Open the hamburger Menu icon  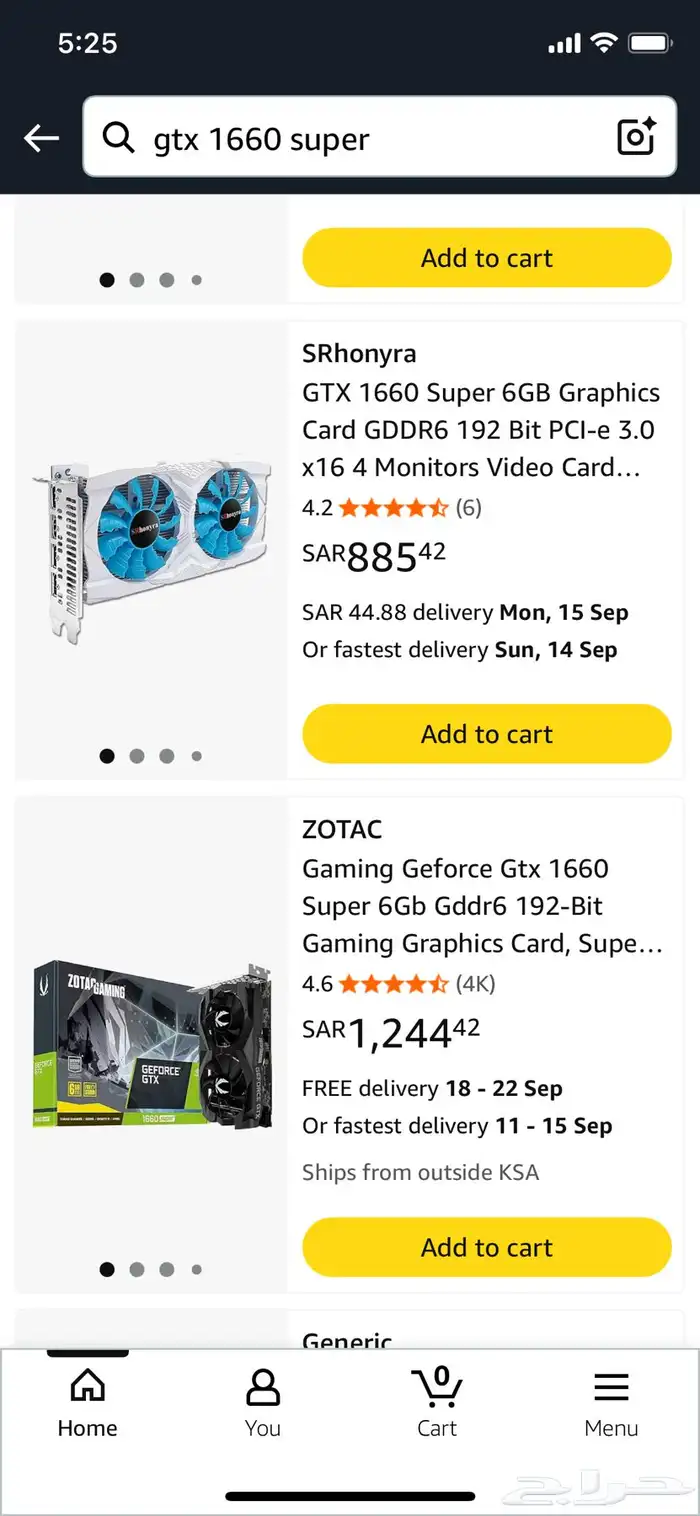coord(611,1387)
